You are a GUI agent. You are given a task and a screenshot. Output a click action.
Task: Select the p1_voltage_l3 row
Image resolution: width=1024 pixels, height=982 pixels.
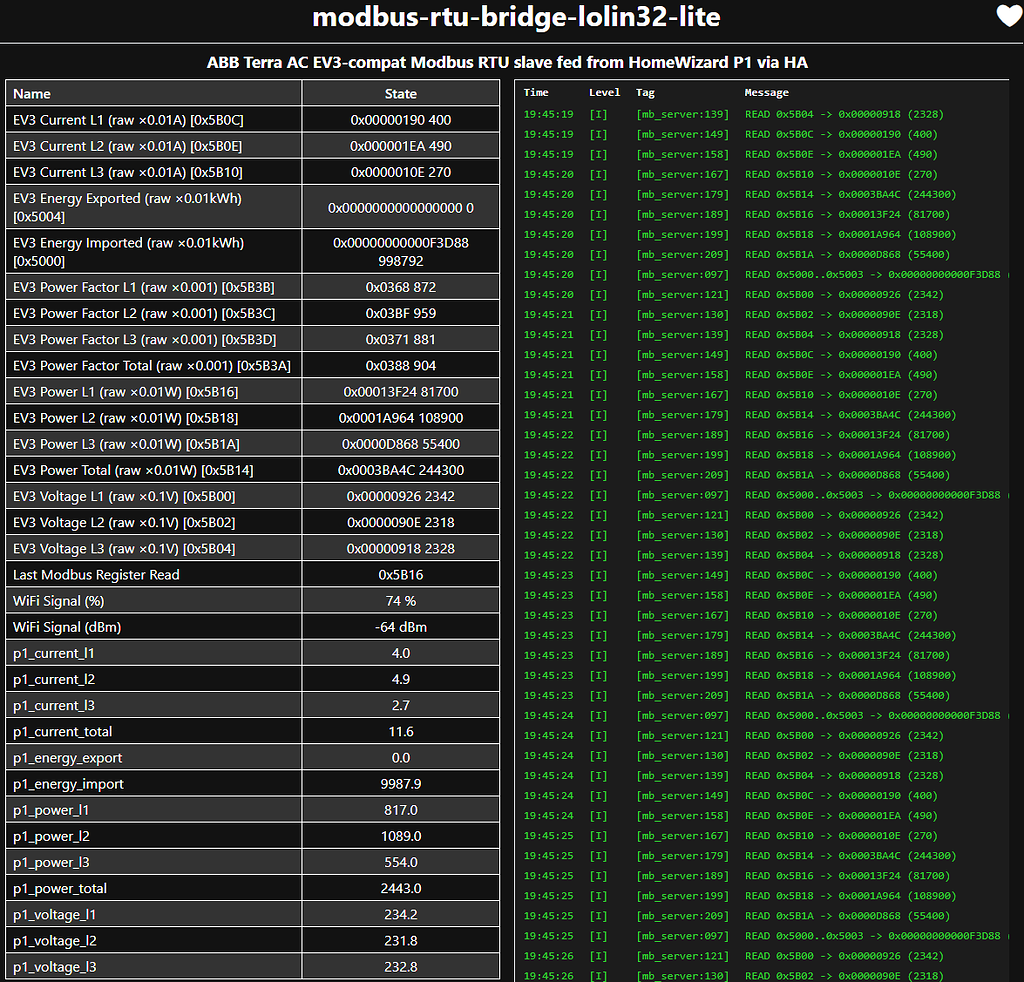click(x=253, y=966)
